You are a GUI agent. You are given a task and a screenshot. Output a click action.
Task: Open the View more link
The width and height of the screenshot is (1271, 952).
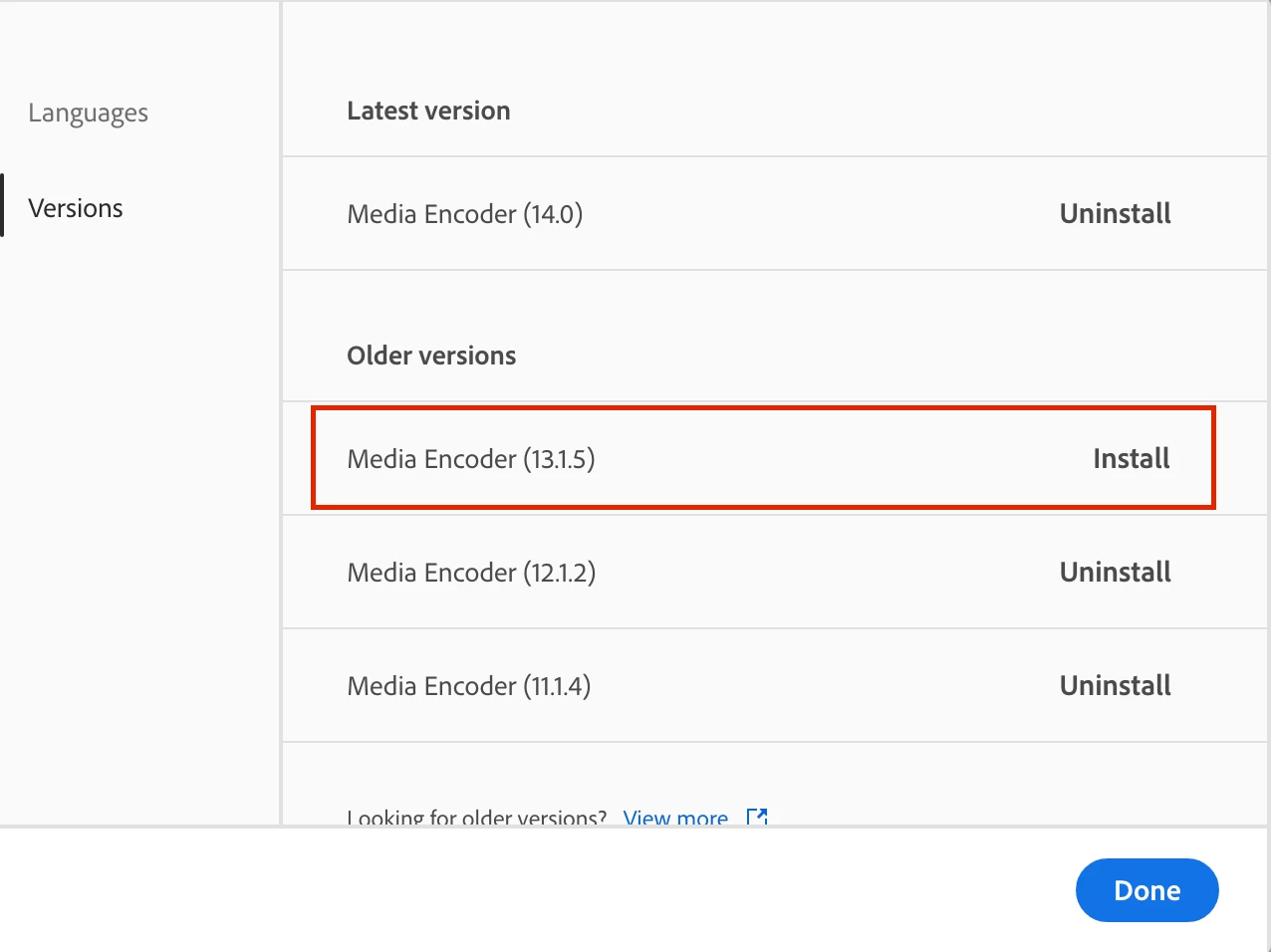tap(675, 817)
